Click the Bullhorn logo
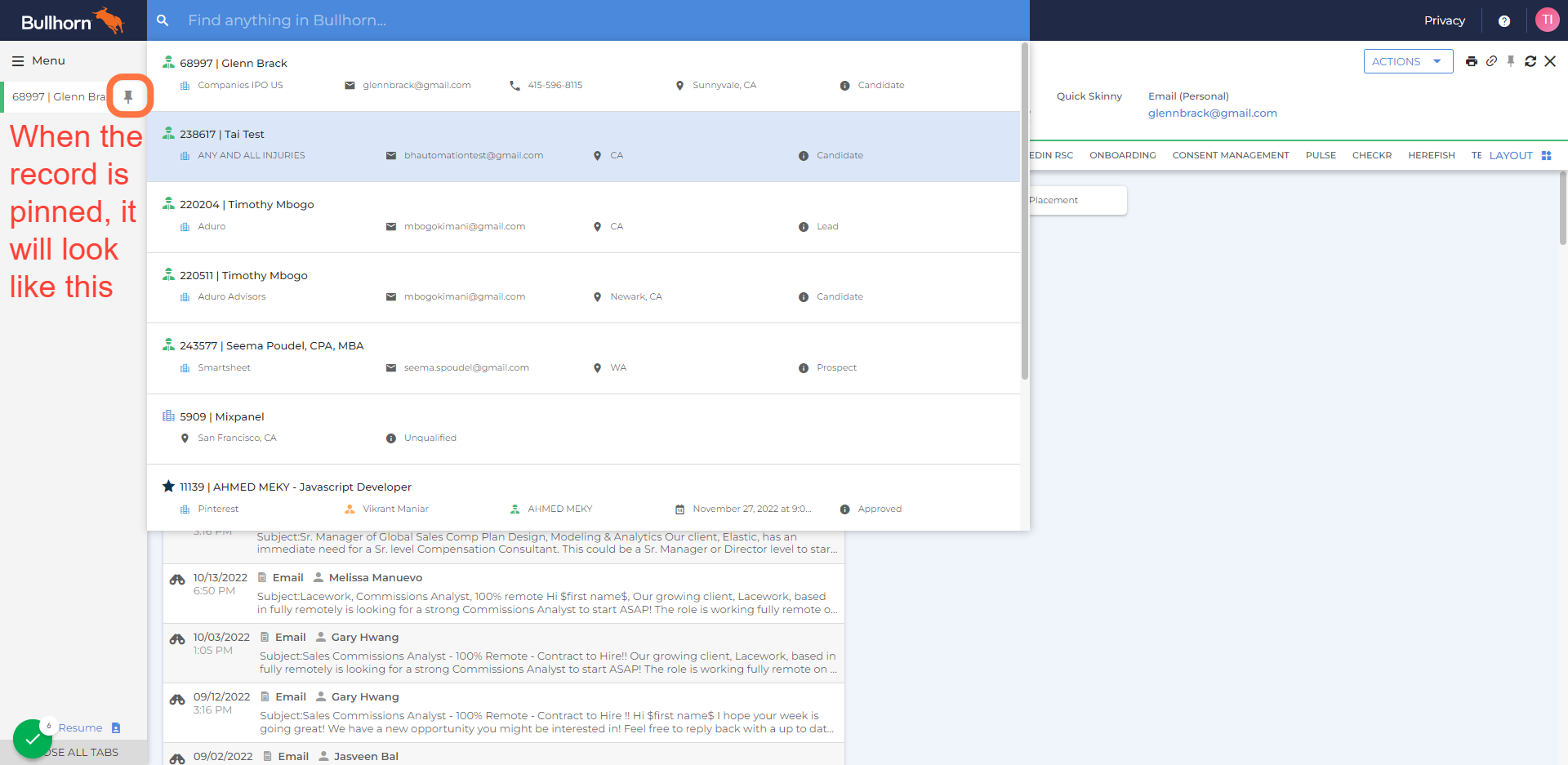The width and height of the screenshot is (1568, 765). pos(72,20)
